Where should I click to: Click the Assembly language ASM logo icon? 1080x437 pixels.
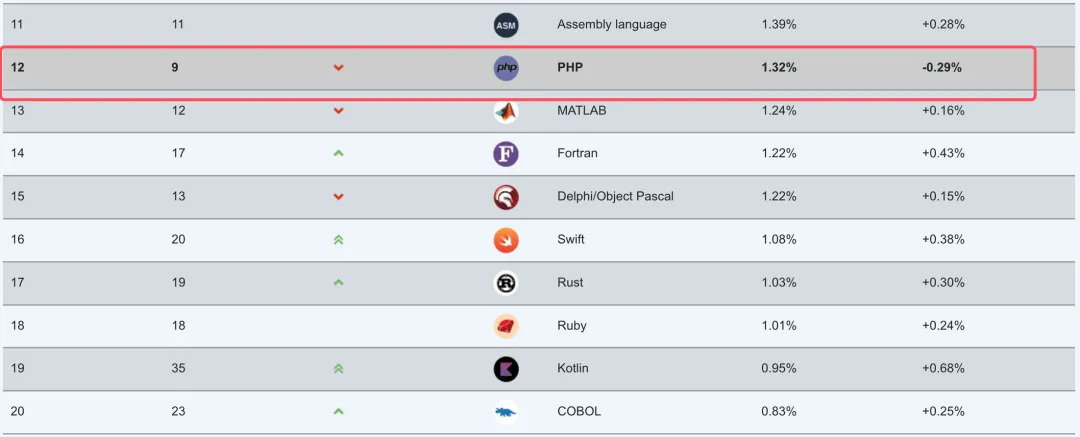[x=506, y=25]
